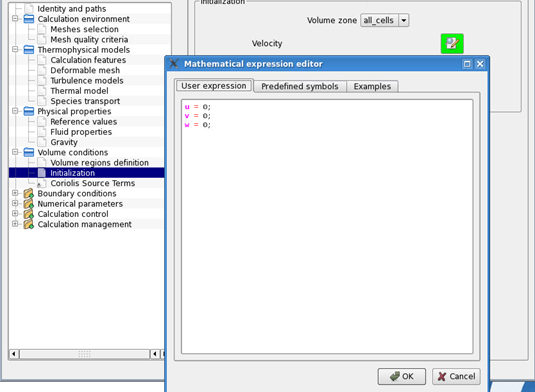Expand the Boundary conditions tree node
Viewport: 535px width, 392px height.
coord(15,193)
